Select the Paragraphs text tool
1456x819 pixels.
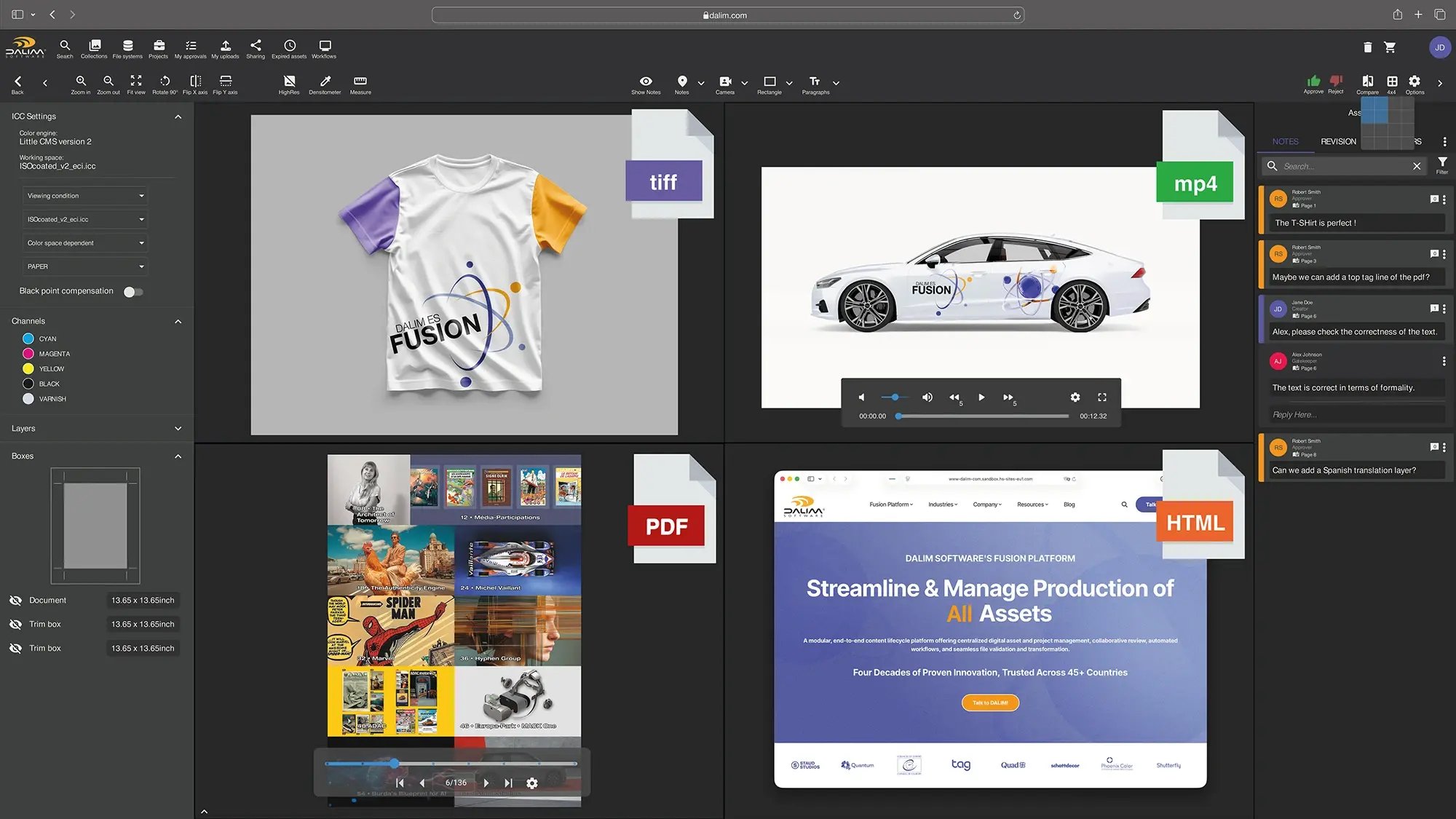(x=815, y=84)
